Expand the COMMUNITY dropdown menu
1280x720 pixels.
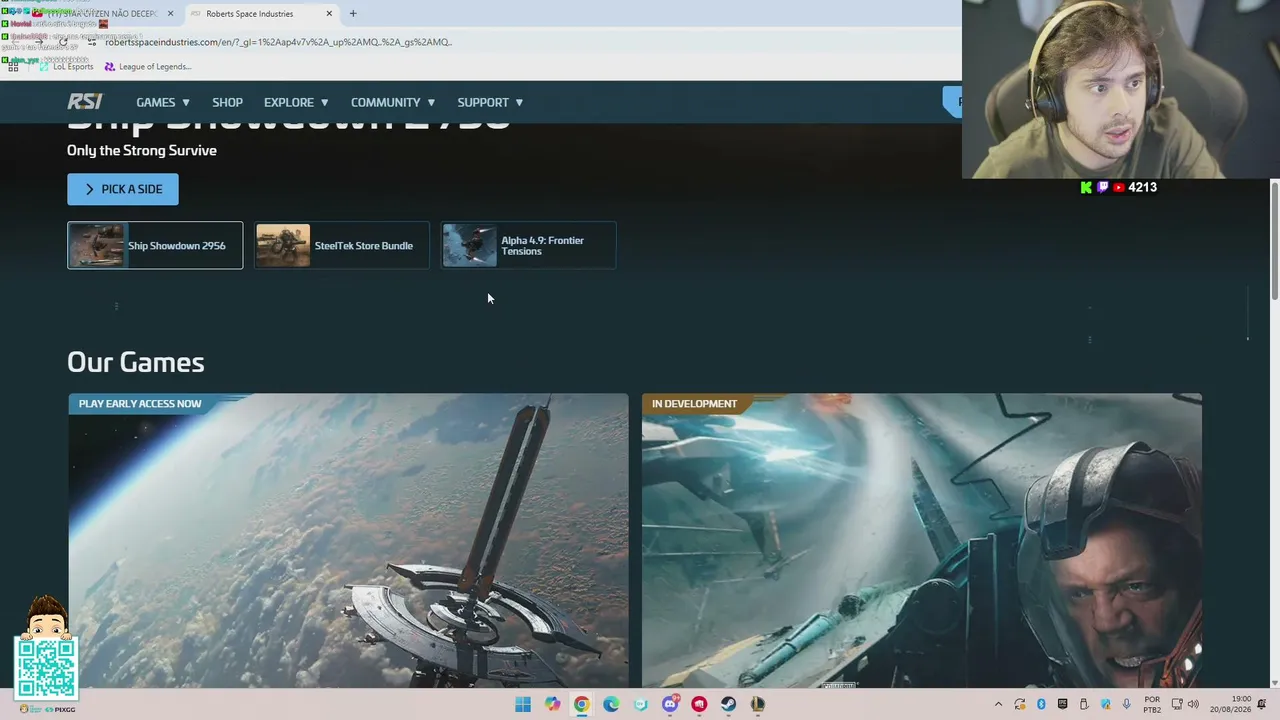pos(393,102)
